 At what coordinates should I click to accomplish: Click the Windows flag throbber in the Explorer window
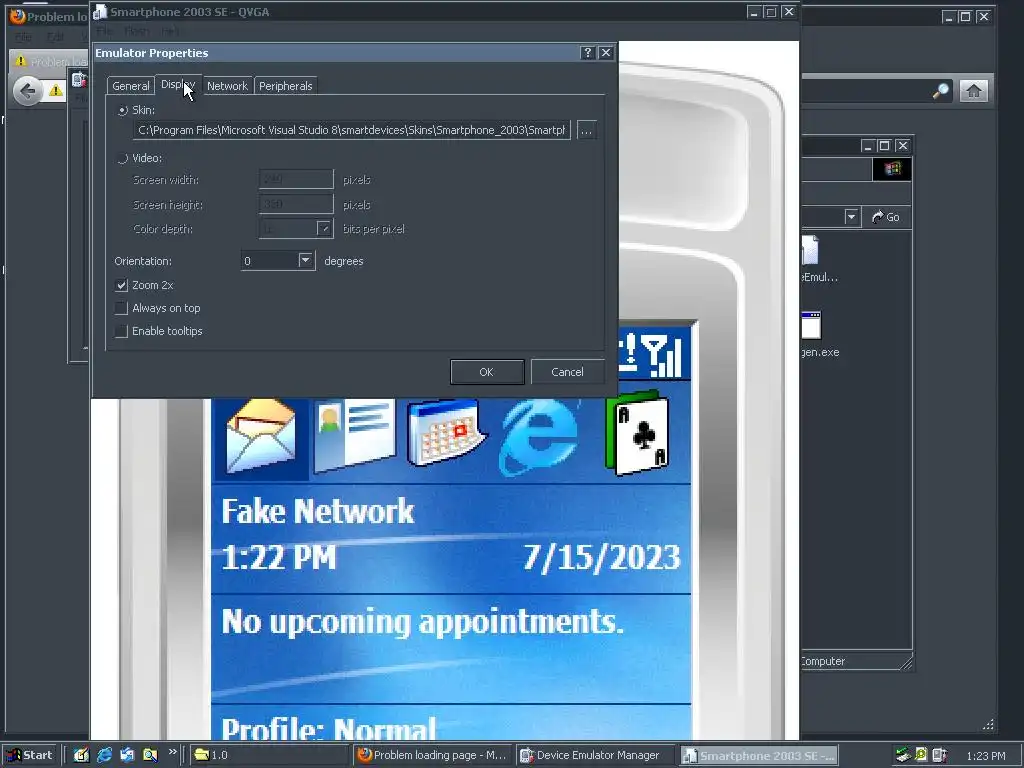point(891,169)
